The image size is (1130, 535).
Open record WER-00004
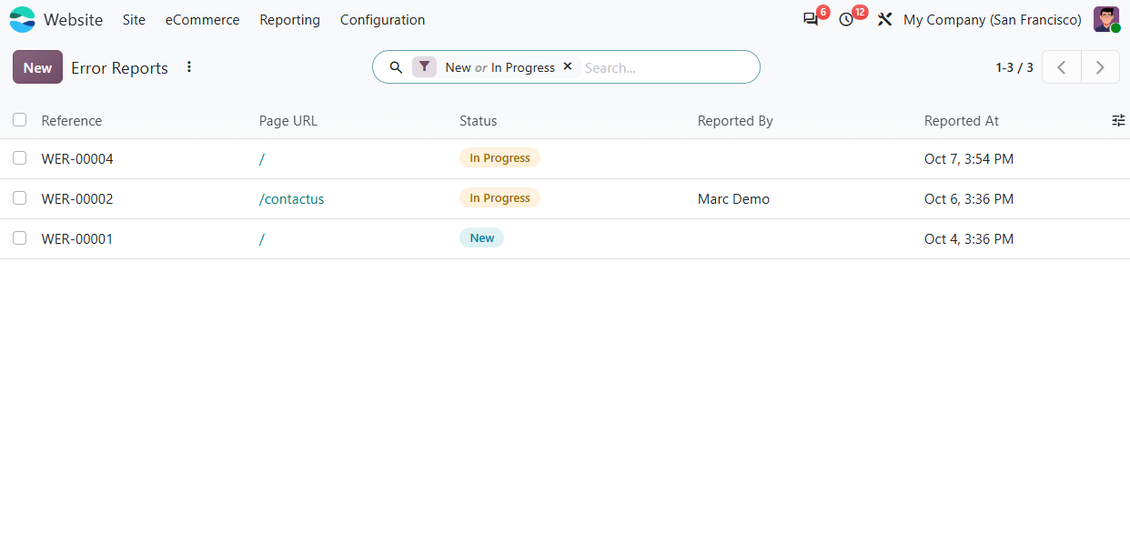click(77, 159)
